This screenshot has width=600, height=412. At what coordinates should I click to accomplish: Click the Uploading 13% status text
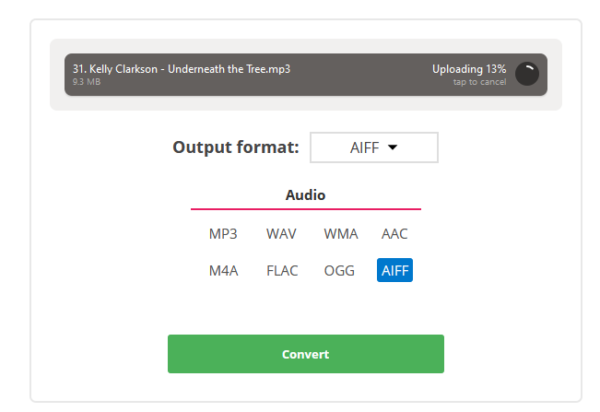click(x=469, y=68)
